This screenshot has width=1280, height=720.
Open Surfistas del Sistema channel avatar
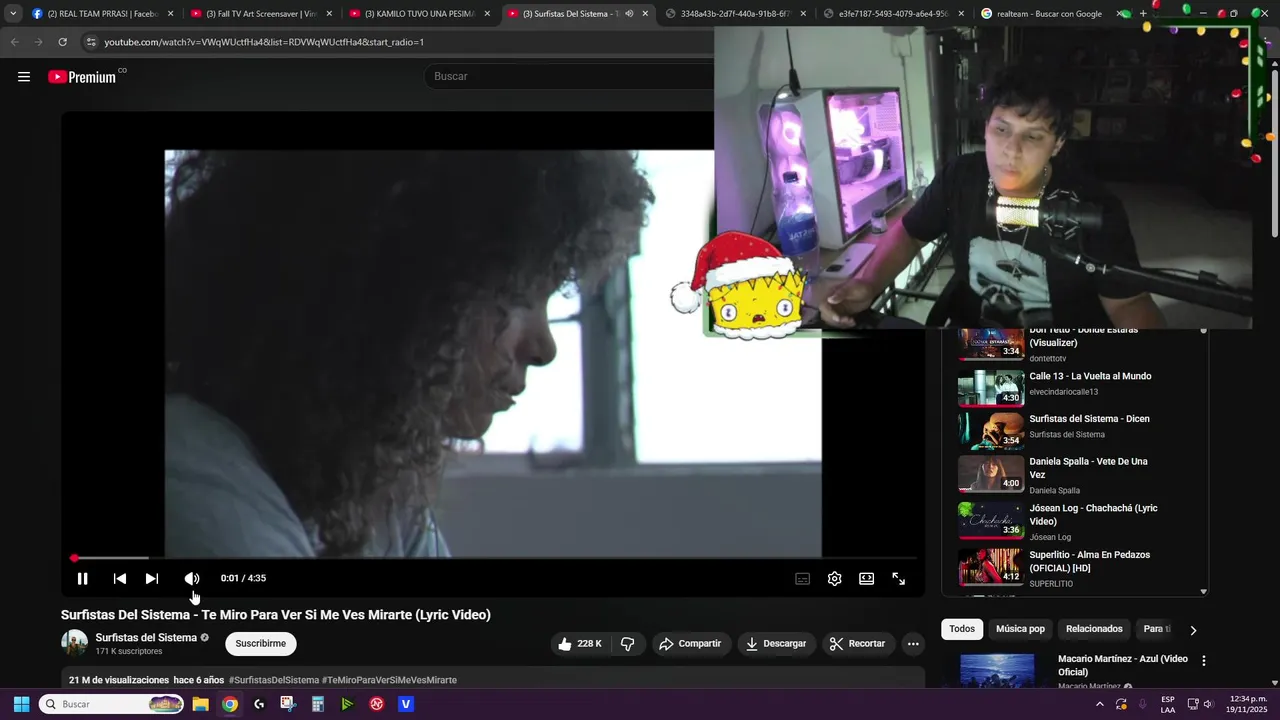point(75,643)
